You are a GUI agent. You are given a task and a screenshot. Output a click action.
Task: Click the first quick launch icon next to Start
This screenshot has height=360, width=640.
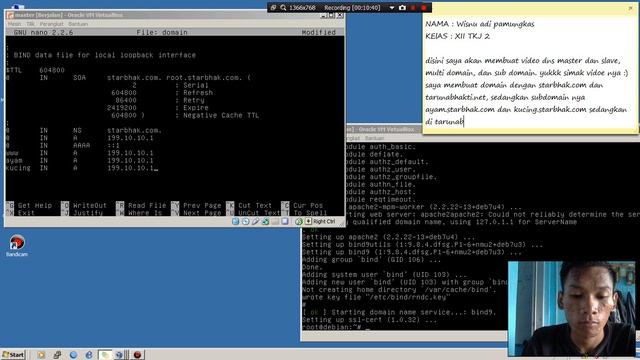[41, 355]
